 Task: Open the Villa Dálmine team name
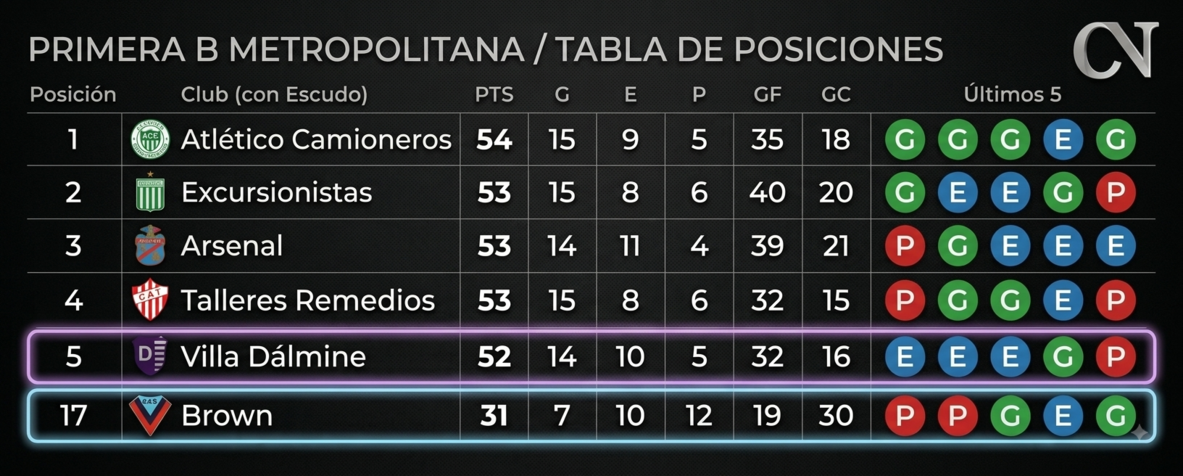(273, 356)
